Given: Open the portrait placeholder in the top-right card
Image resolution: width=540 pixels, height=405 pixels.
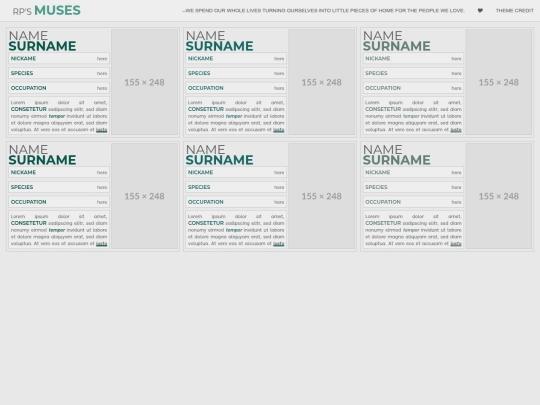Looking at the screenshot, I should point(499,82).
